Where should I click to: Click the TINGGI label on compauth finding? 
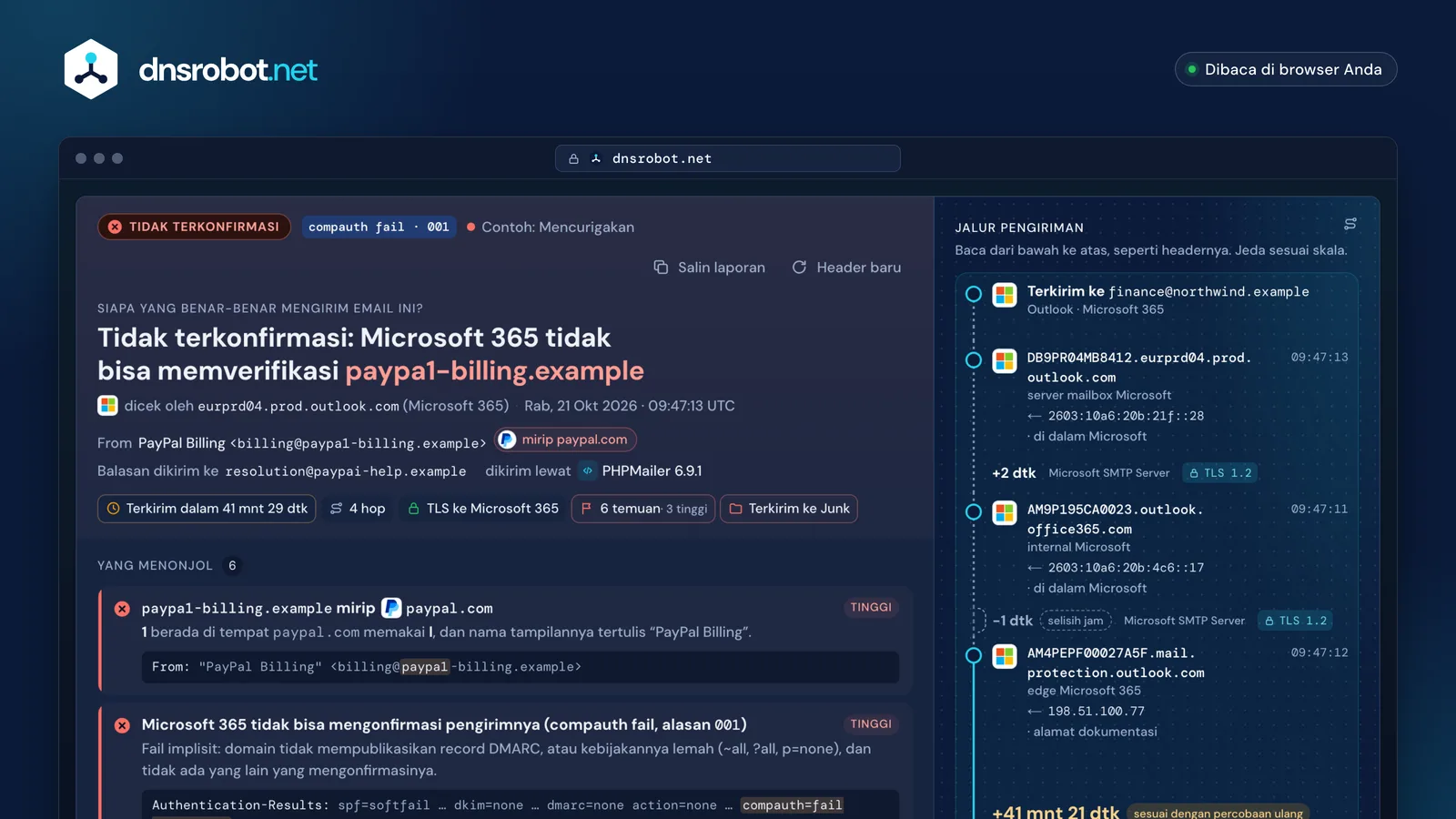pyautogui.click(x=871, y=724)
